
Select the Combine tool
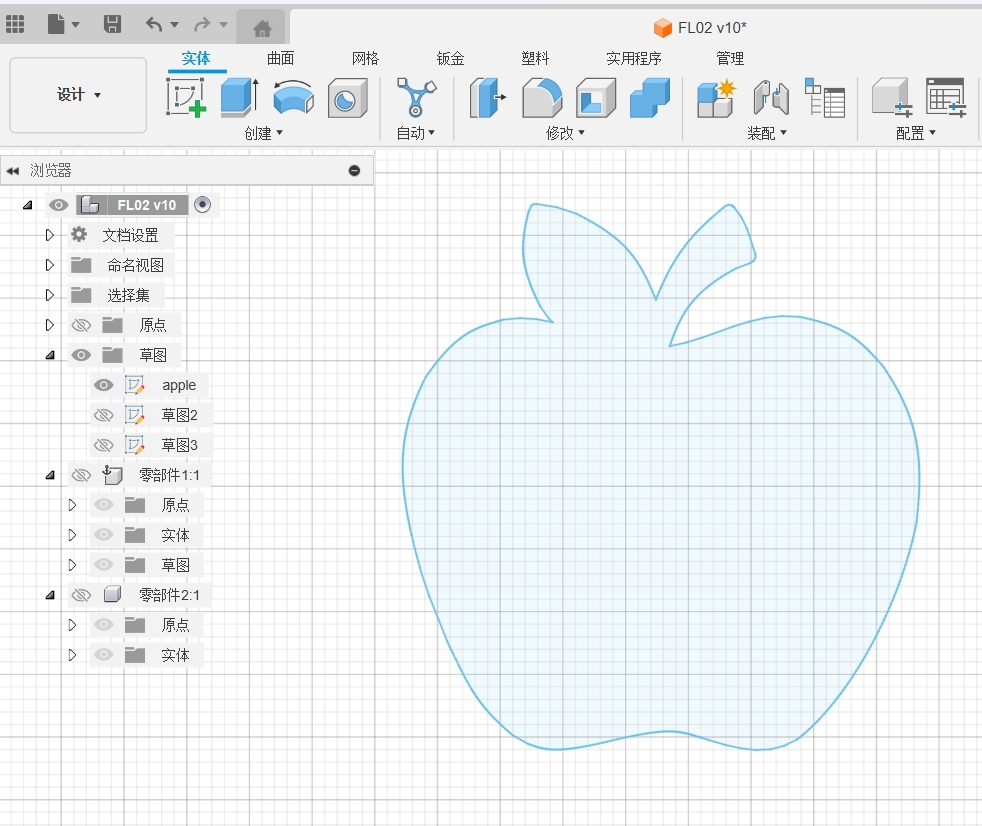(x=650, y=98)
